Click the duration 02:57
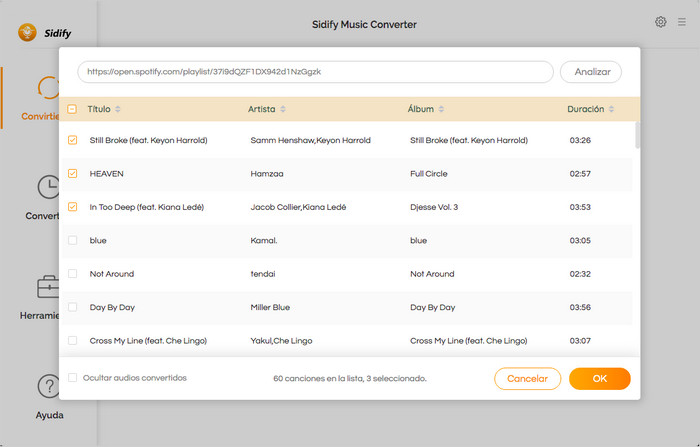Screen dimensions: 700x447 [580, 174]
